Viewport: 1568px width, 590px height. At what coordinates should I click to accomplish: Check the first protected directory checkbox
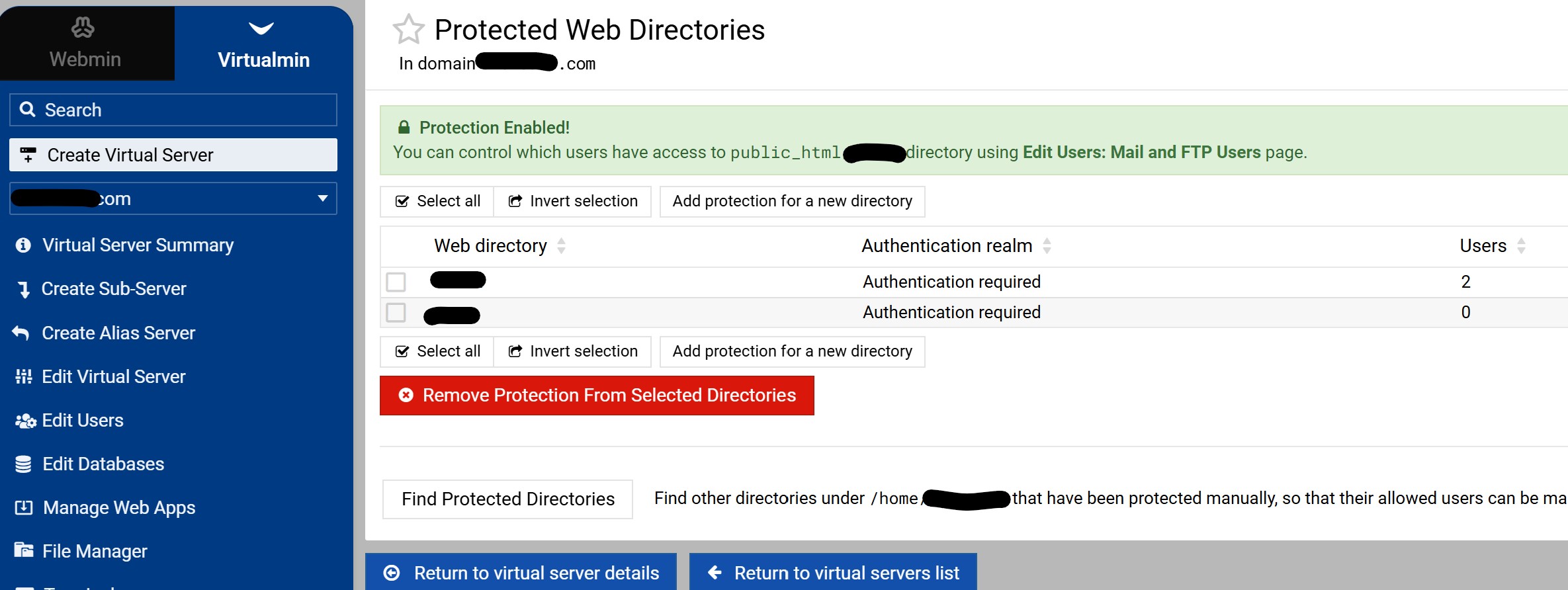tap(396, 282)
